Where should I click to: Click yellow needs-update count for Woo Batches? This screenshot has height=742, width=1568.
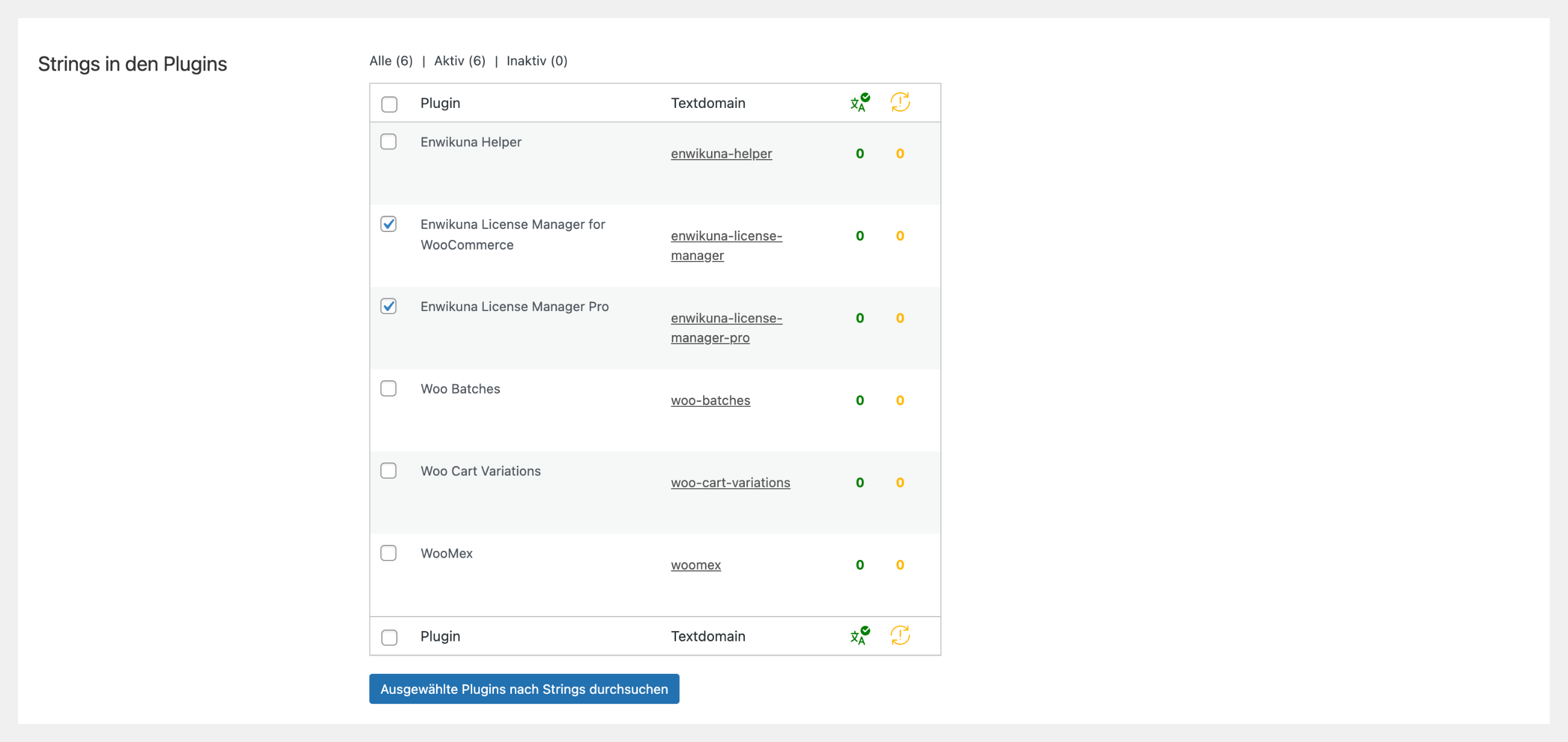coord(900,400)
